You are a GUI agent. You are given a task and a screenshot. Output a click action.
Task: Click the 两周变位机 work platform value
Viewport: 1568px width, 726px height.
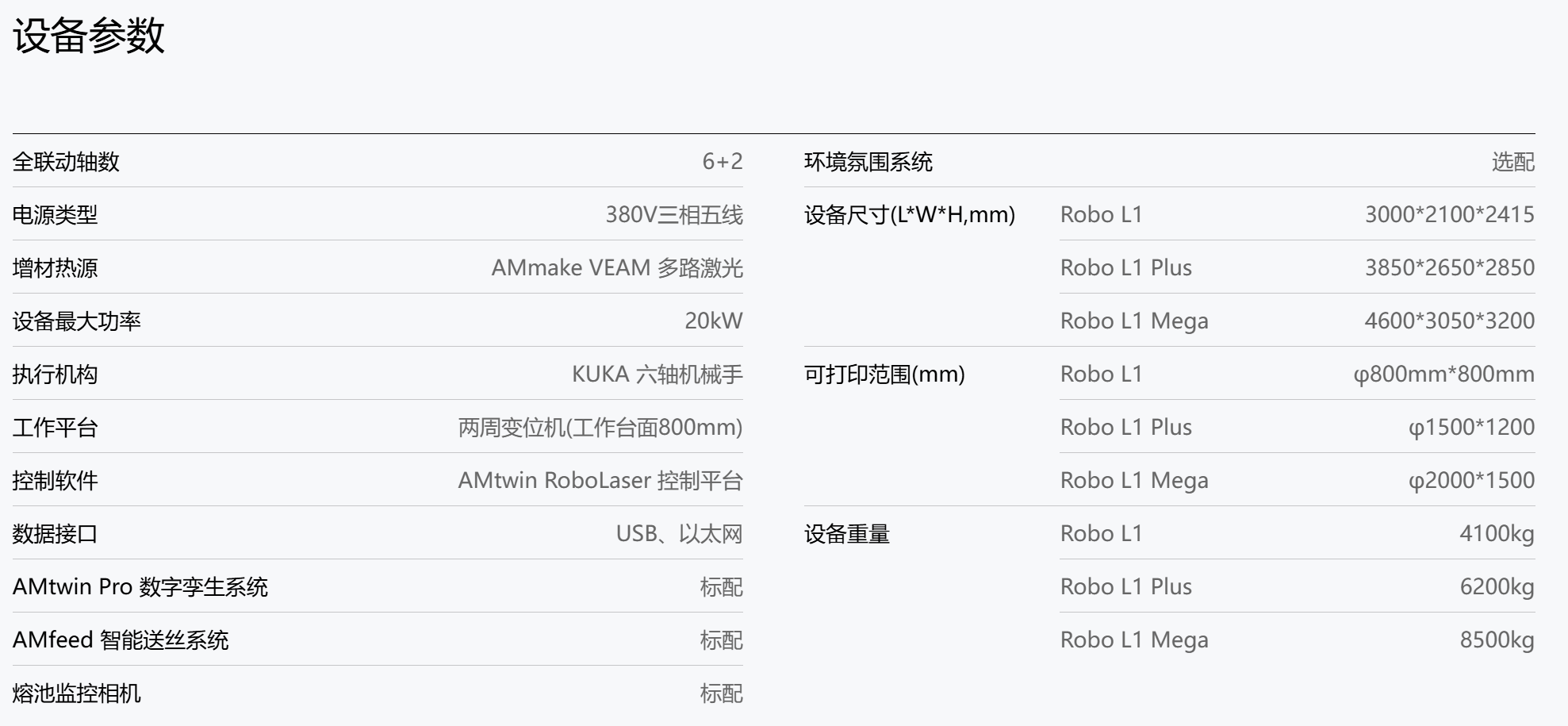click(600, 428)
